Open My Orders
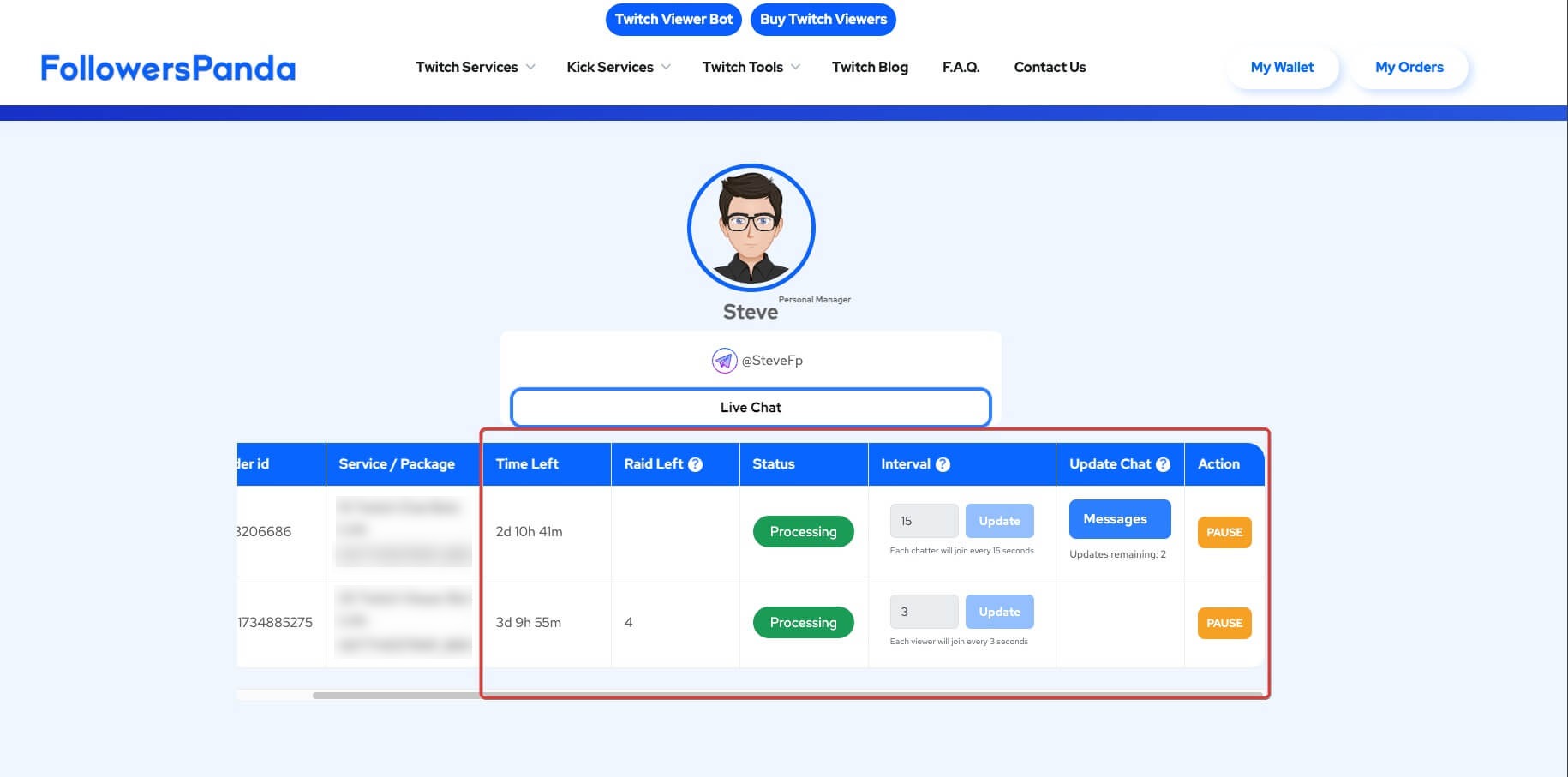Viewport: 1568px width, 777px height. [x=1409, y=67]
